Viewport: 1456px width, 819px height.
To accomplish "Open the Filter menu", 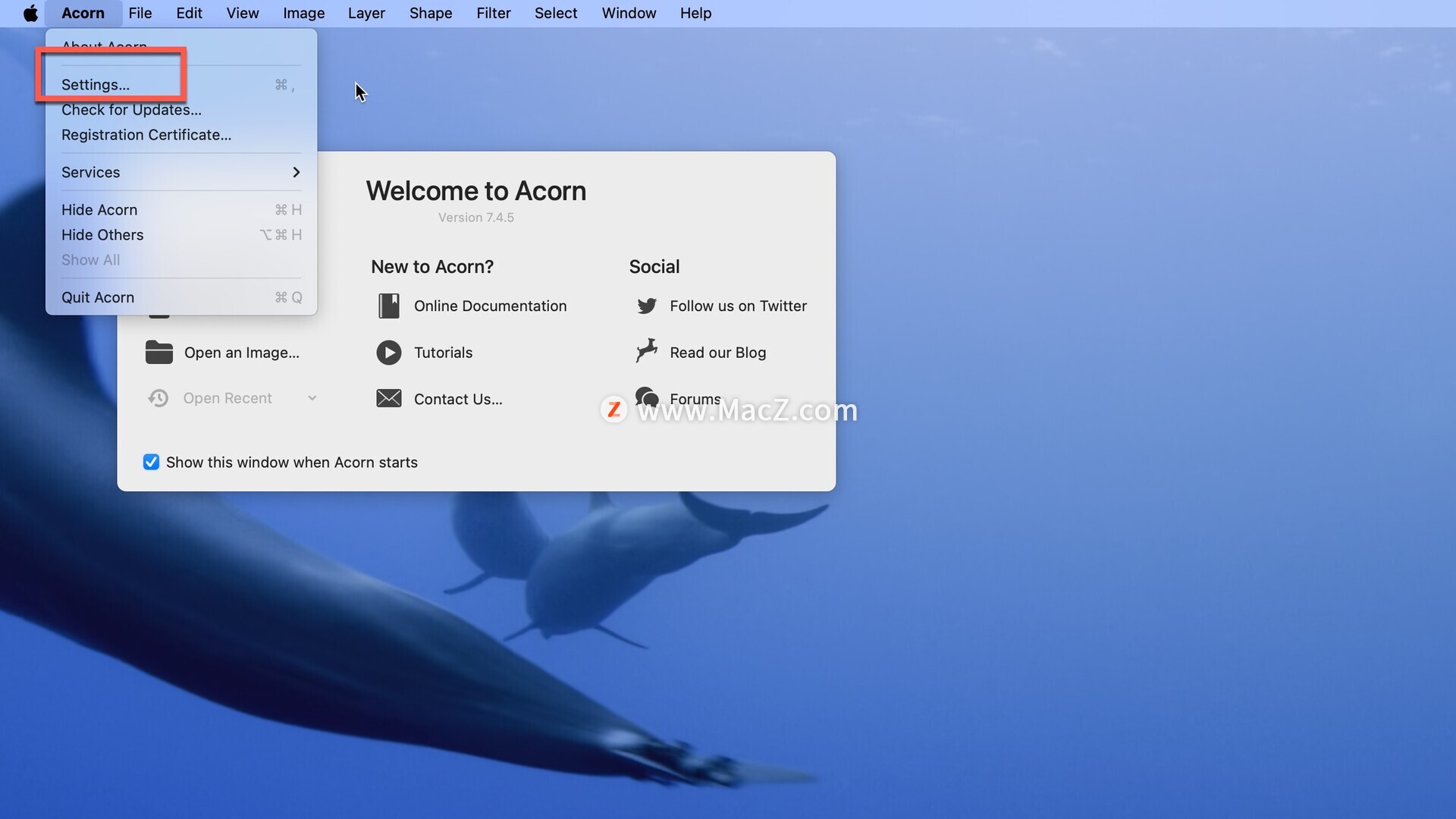I will pyautogui.click(x=494, y=13).
